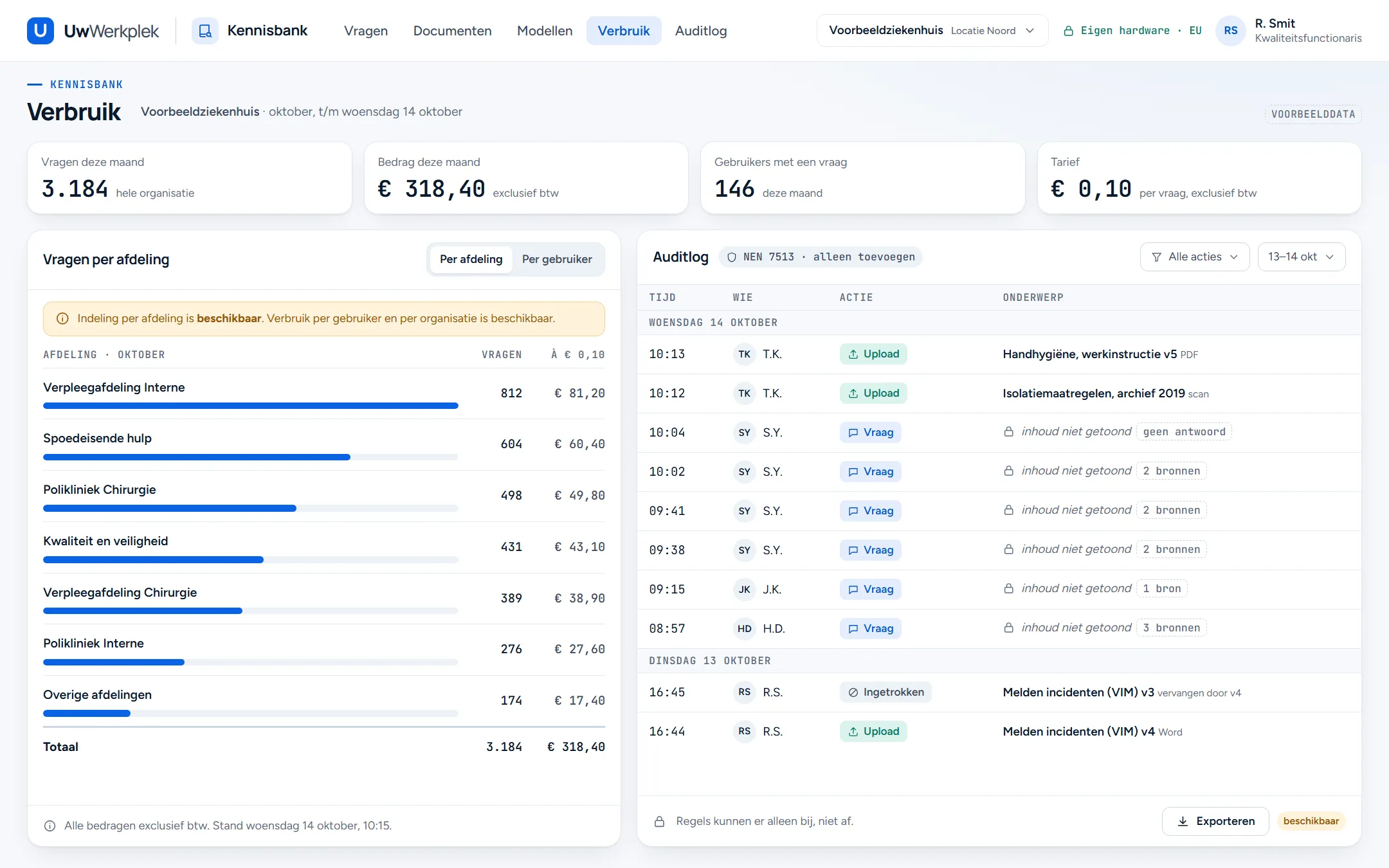Image resolution: width=1389 pixels, height=868 pixels.
Task: Switch to Per gebruiker view
Action: click(x=557, y=260)
